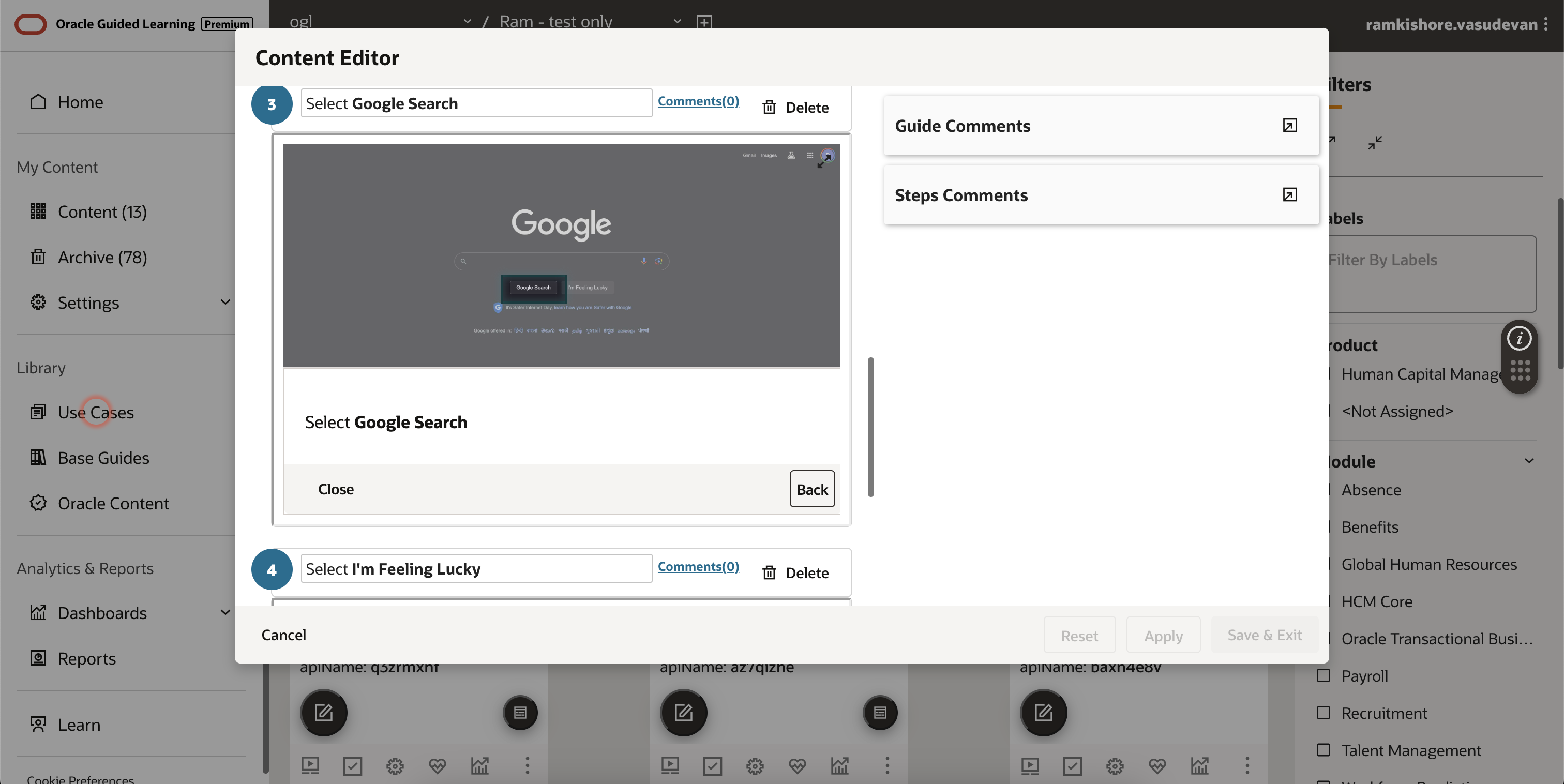Go to Archive (78) in sidebar
The image size is (1564, 784).
click(102, 257)
